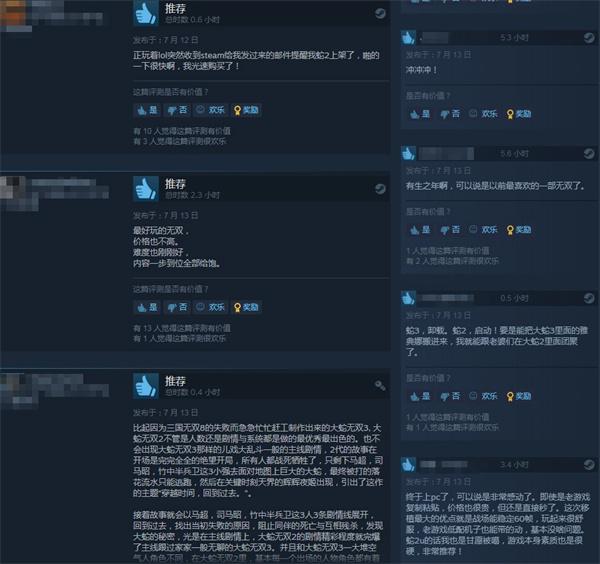Click the key icon on the 0.4 小时 review
This screenshot has width=600, height=564.
pos(380,386)
